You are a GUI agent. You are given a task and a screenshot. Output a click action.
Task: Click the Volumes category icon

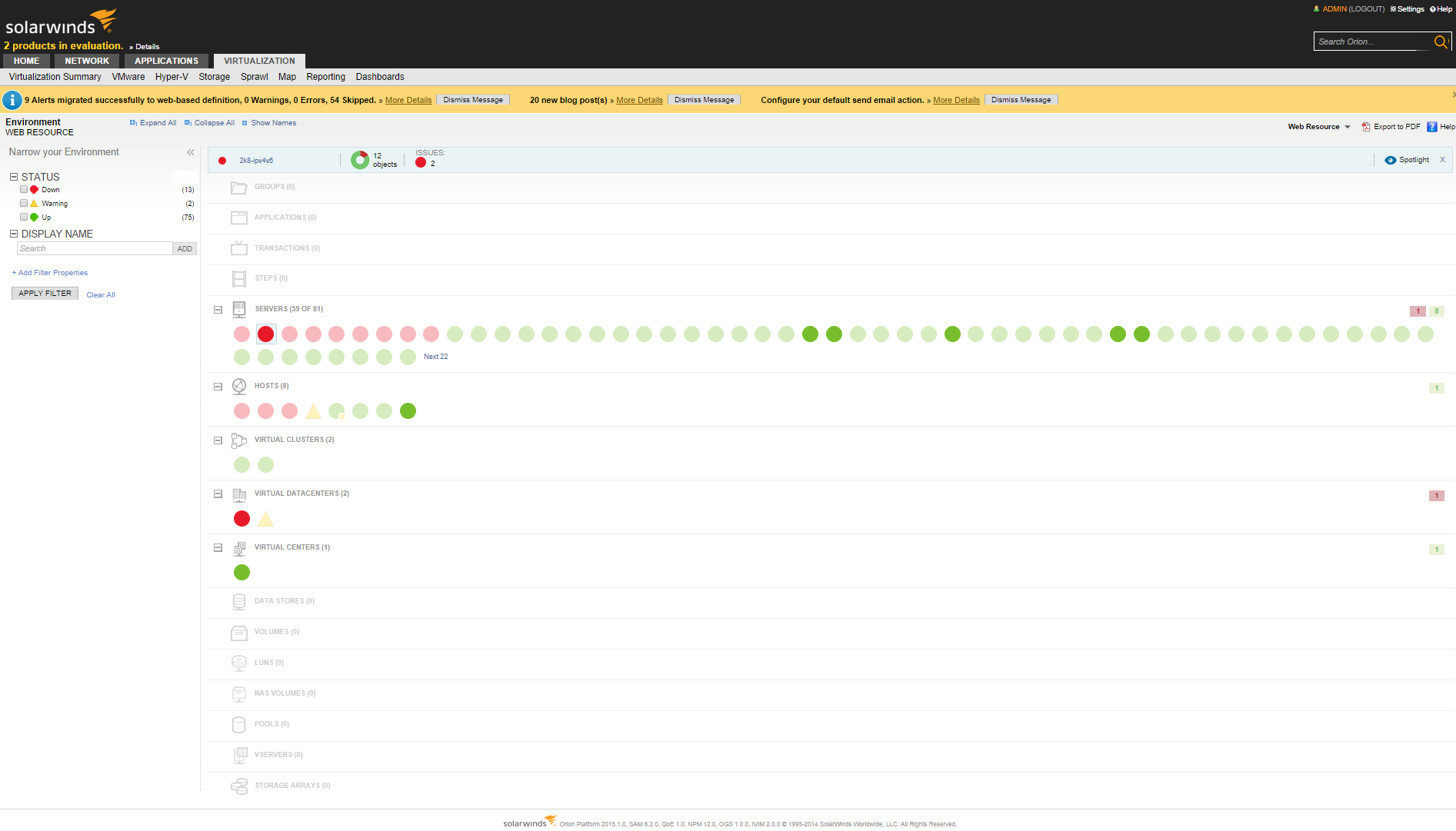(239, 633)
